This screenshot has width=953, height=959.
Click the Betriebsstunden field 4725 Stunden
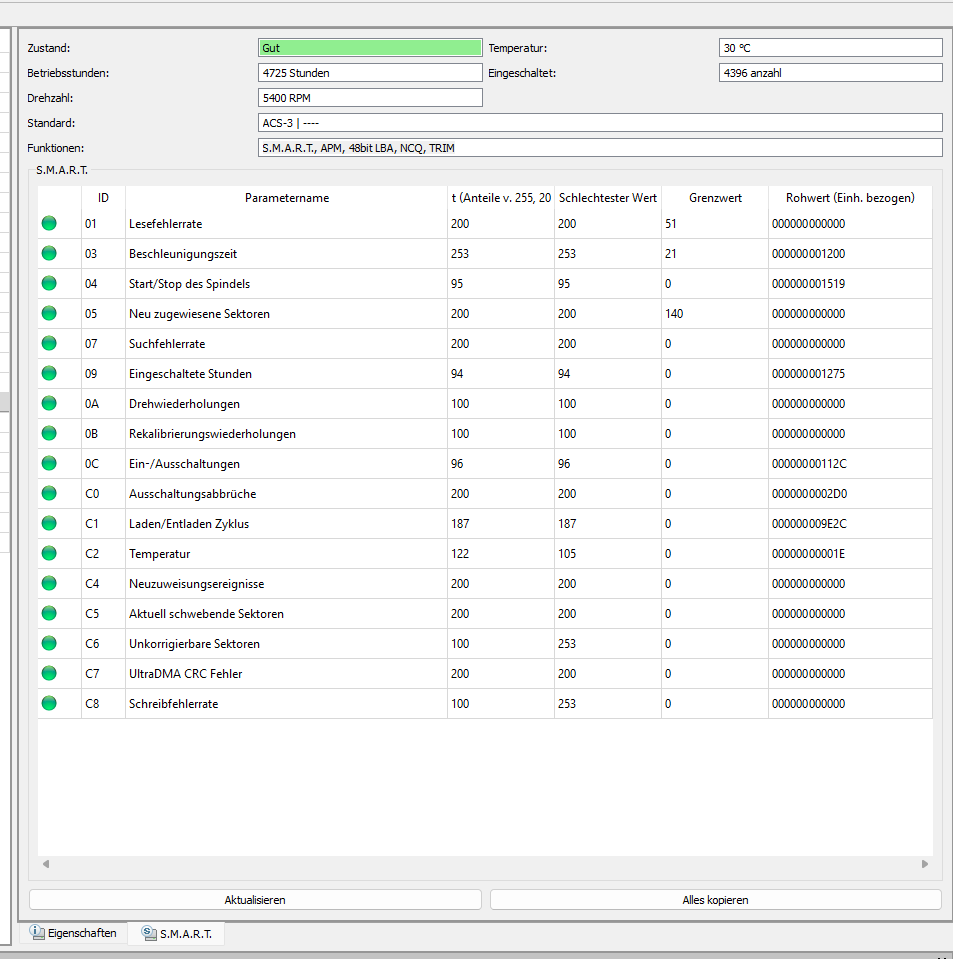coord(370,73)
